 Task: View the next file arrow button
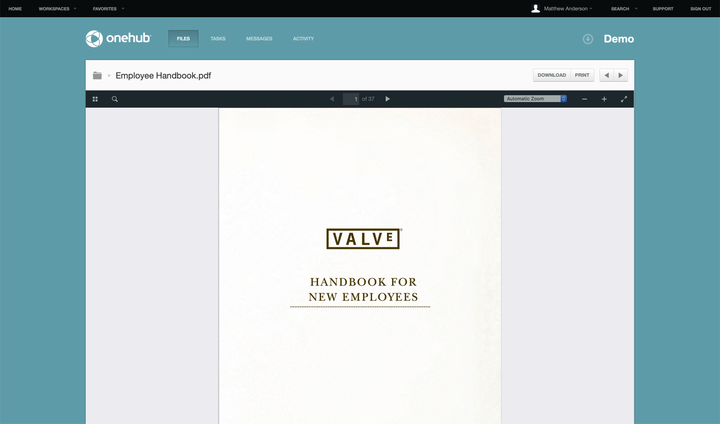point(620,75)
